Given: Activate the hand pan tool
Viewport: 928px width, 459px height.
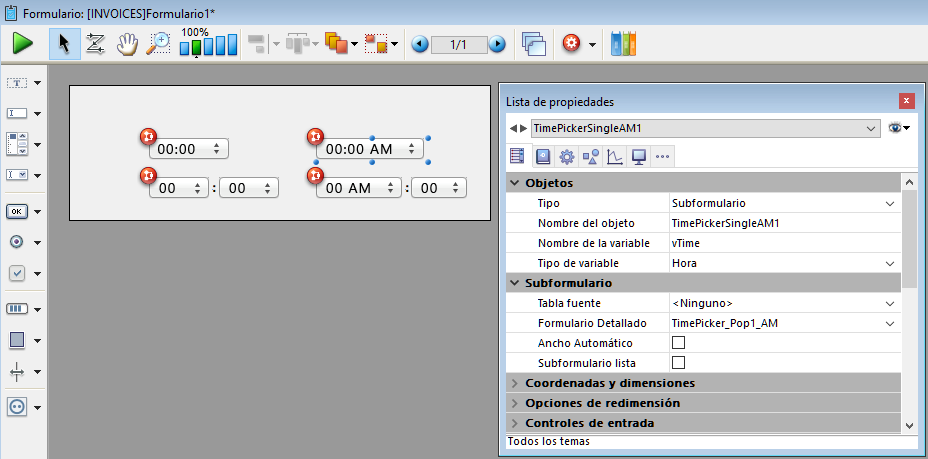Looking at the screenshot, I should 127,44.
